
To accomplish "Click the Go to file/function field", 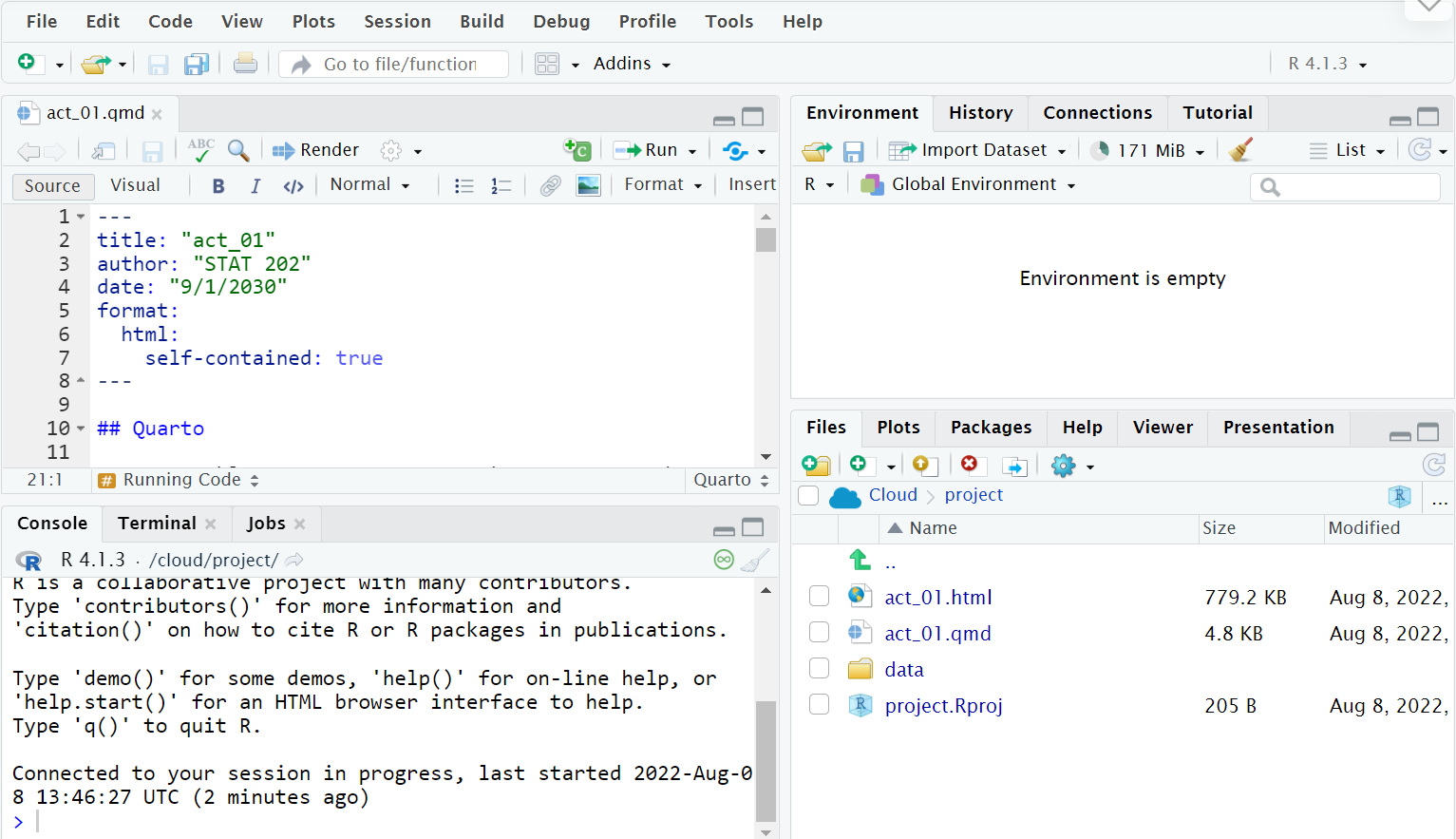I will click(x=400, y=64).
